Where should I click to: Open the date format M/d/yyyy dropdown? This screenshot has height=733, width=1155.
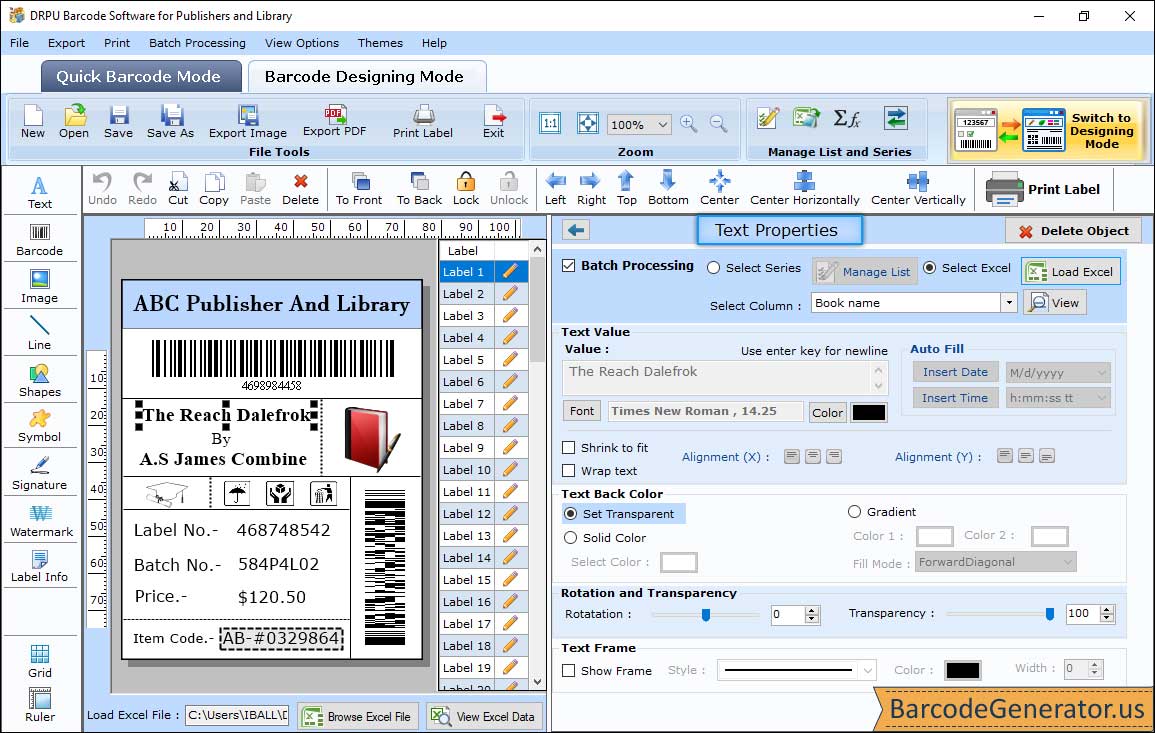tap(1101, 373)
